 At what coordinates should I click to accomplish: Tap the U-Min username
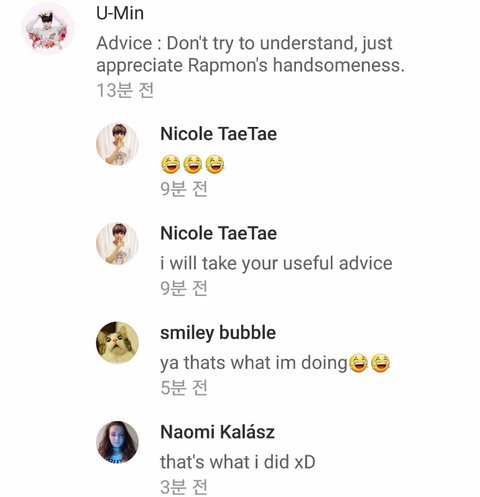point(120,14)
